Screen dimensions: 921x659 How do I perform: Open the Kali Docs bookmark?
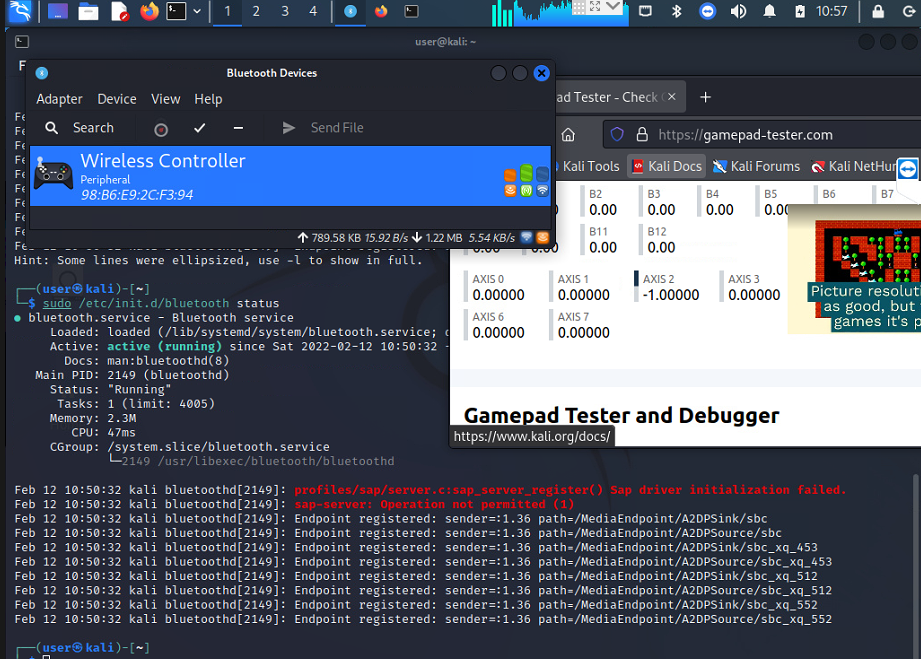[667, 167]
